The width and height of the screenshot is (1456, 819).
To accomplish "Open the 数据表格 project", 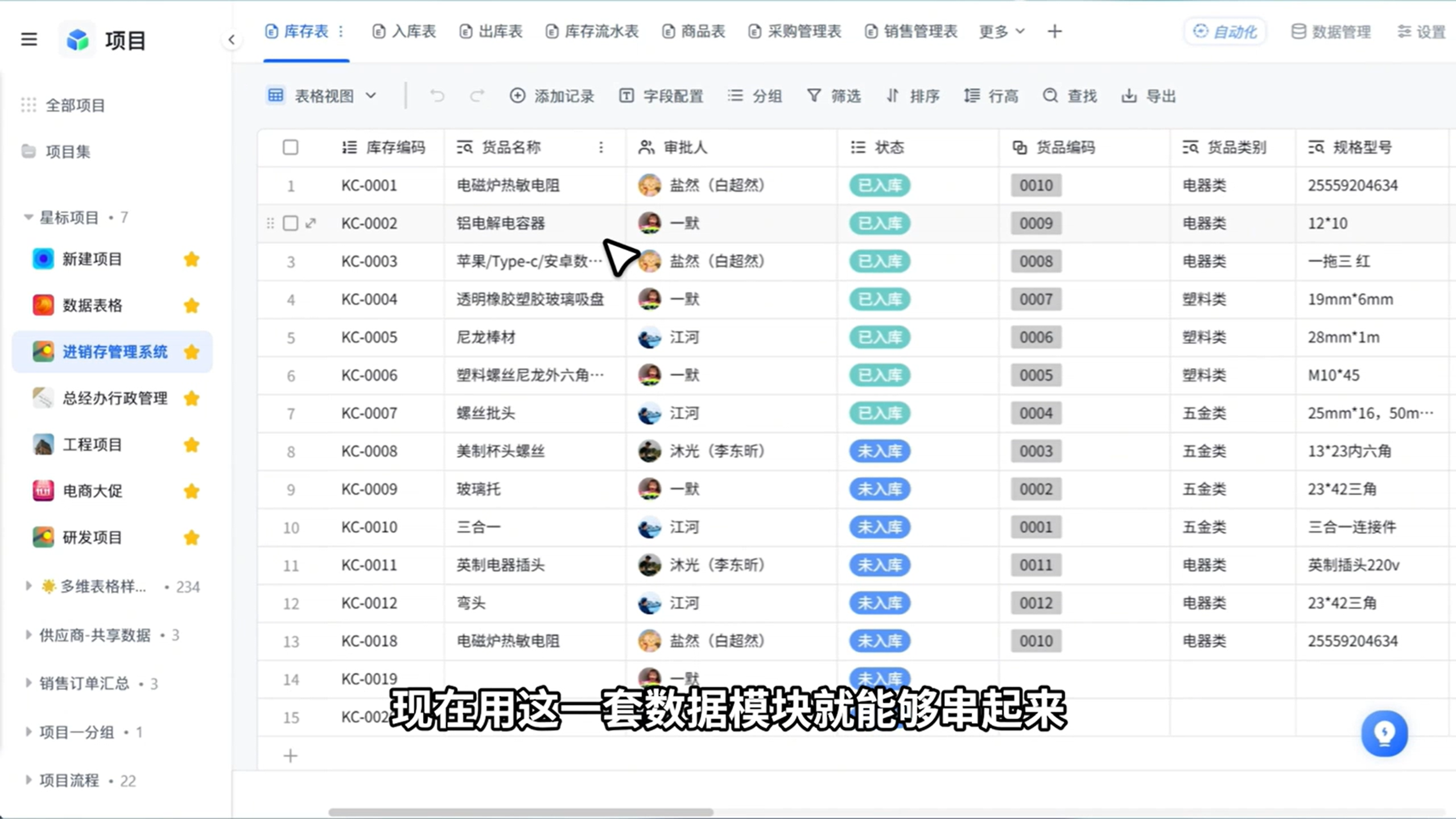I will 92,305.
